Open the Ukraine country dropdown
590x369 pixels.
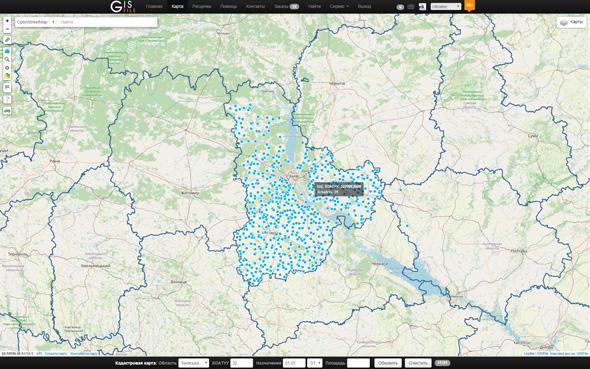tap(446, 6)
